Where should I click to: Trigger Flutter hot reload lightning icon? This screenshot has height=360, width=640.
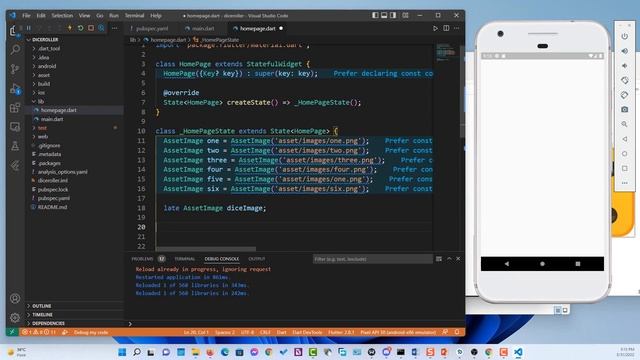point(70,28)
